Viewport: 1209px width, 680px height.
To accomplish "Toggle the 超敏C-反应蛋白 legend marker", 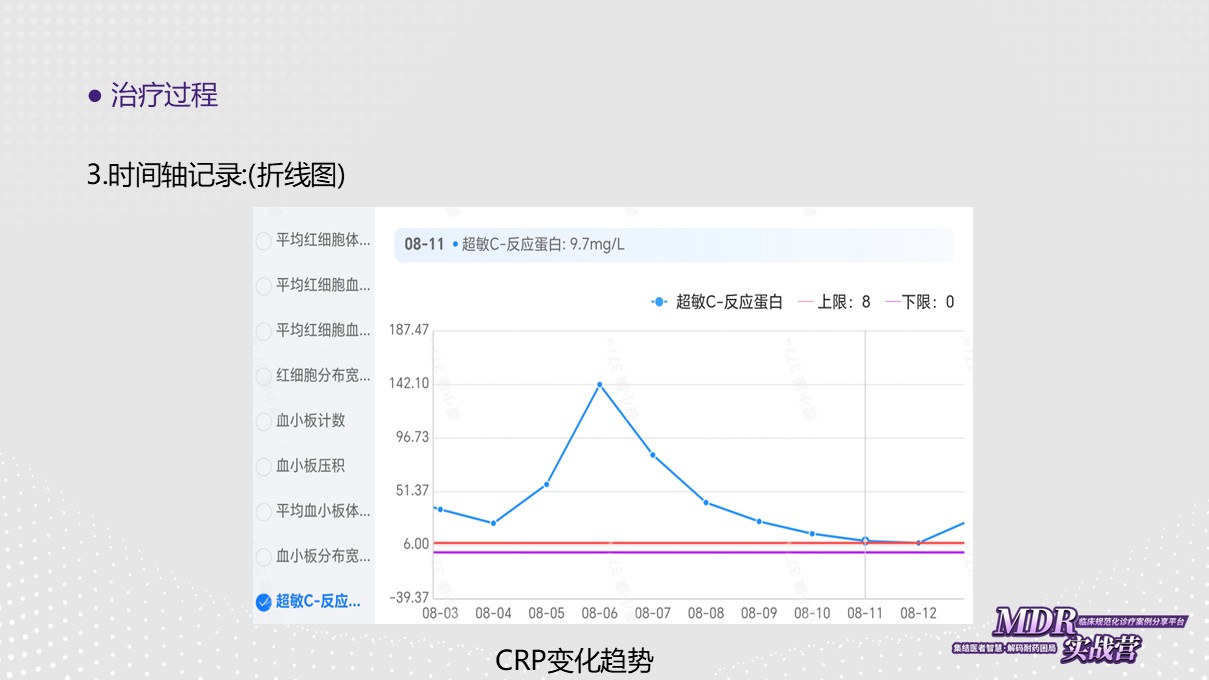I will (659, 302).
